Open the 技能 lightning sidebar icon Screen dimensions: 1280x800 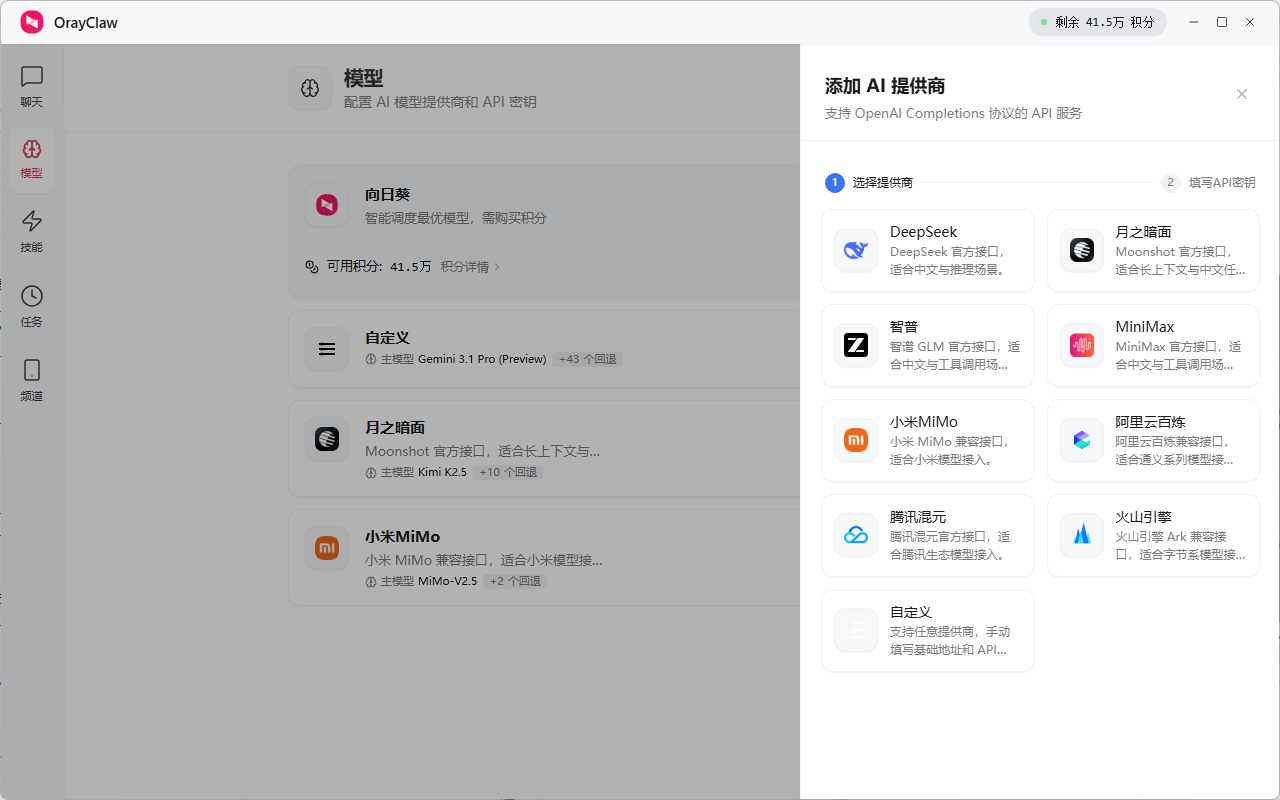coord(32,221)
